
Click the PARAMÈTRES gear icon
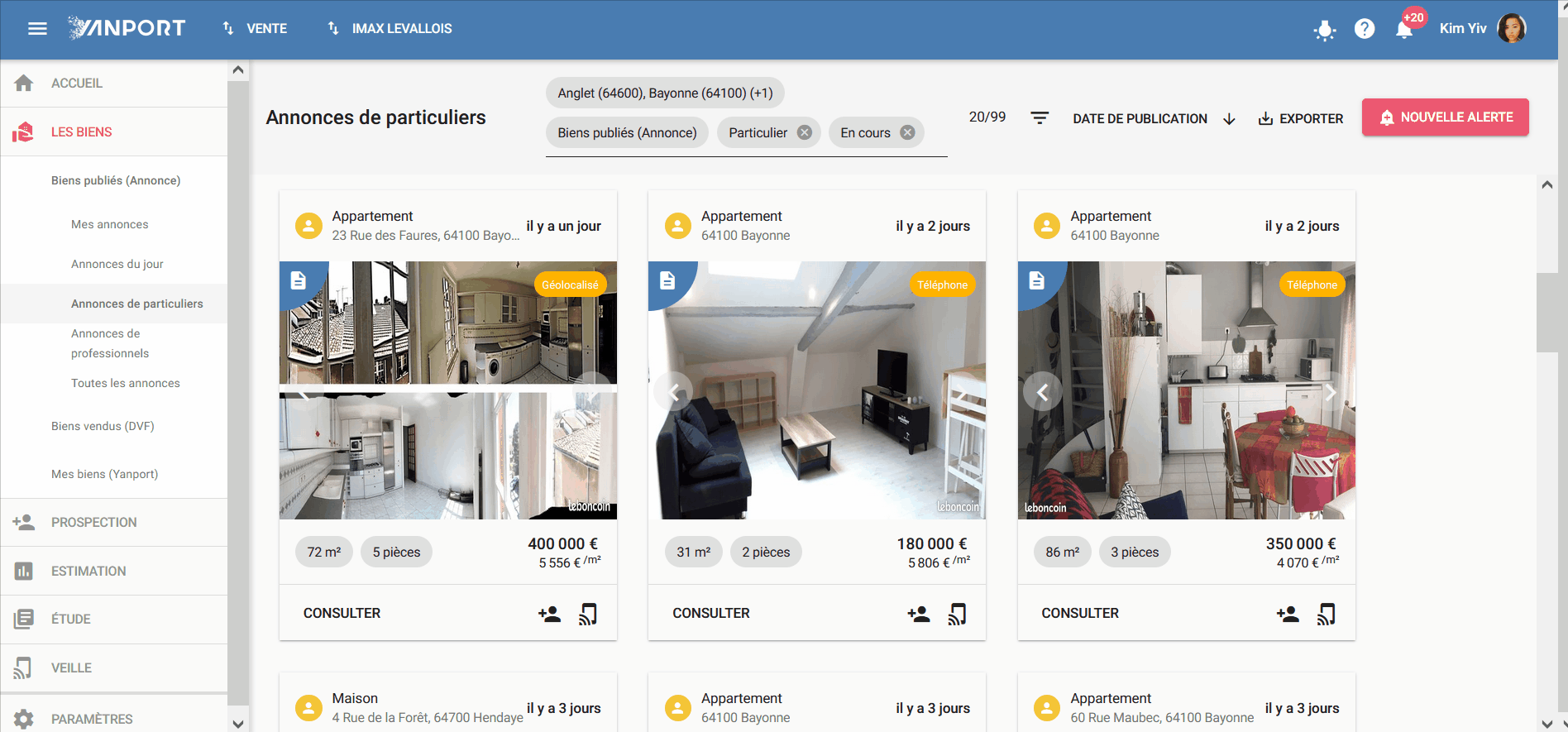(x=24, y=719)
